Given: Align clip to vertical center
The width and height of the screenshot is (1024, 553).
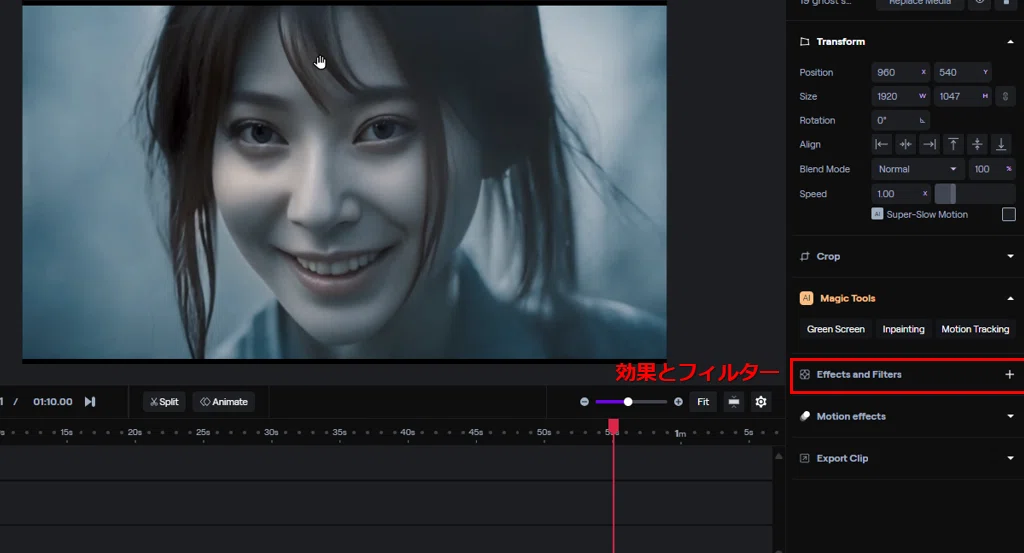Looking at the screenshot, I should point(977,144).
